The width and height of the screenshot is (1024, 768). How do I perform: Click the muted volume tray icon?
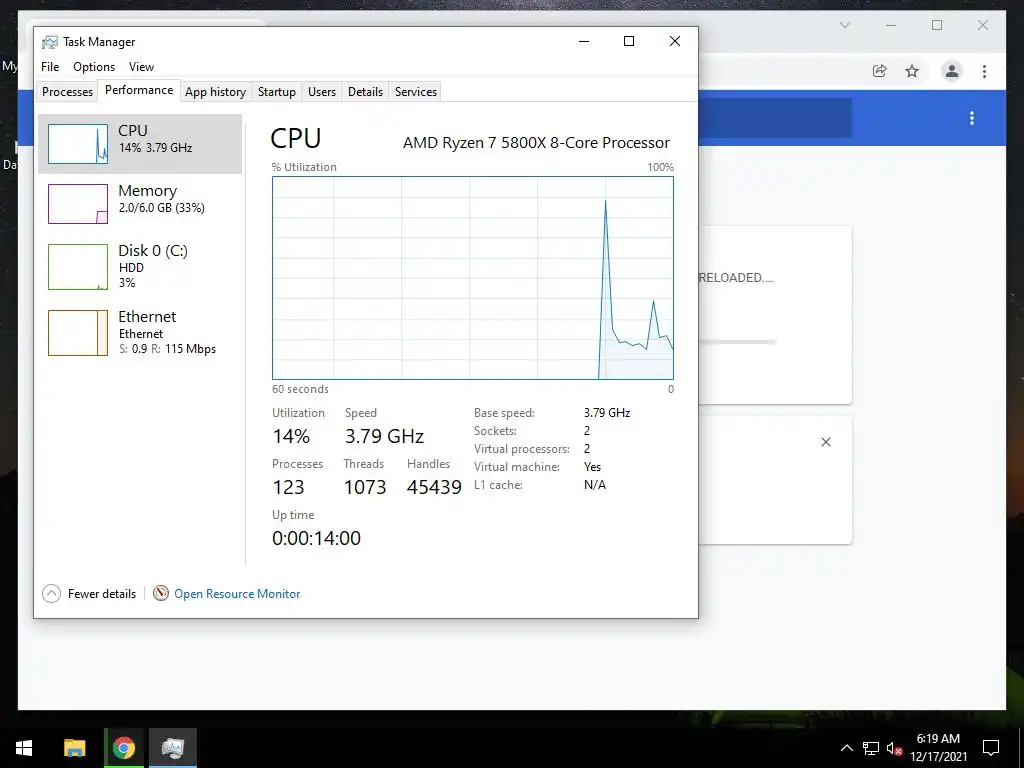[x=894, y=748]
